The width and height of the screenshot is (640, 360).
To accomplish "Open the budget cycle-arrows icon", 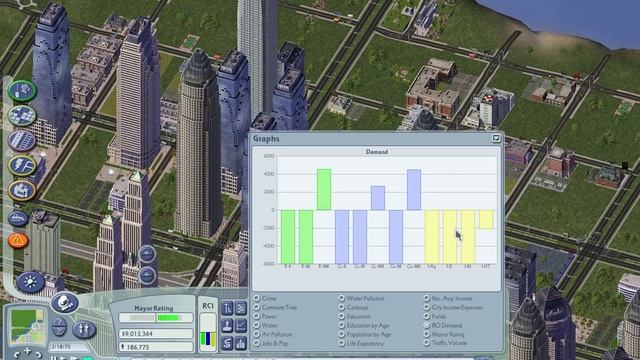I will click(227, 343).
